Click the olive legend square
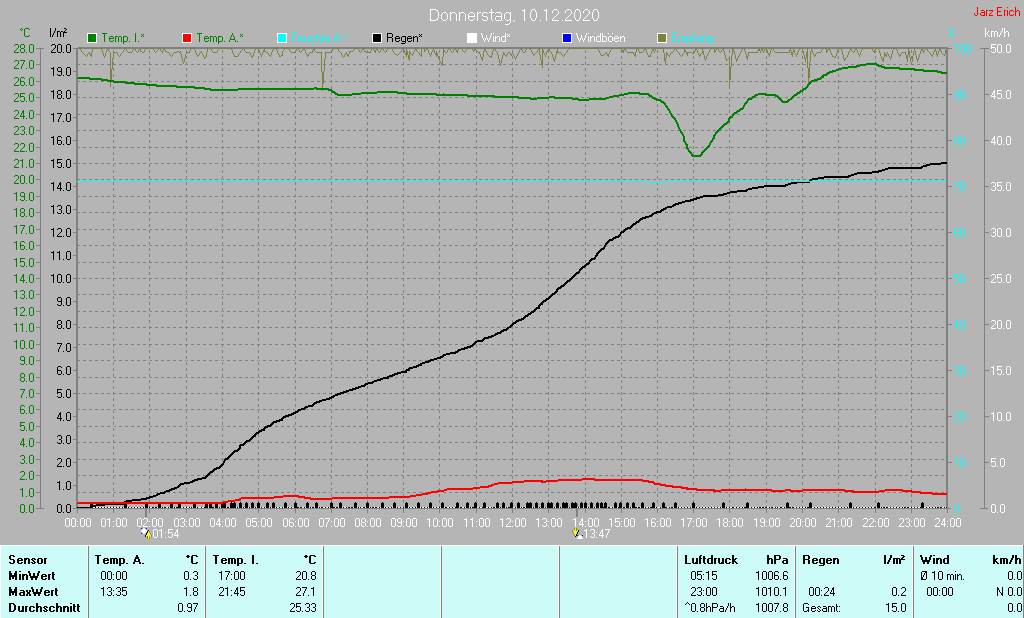The width and height of the screenshot is (1024, 618). pos(661,38)
